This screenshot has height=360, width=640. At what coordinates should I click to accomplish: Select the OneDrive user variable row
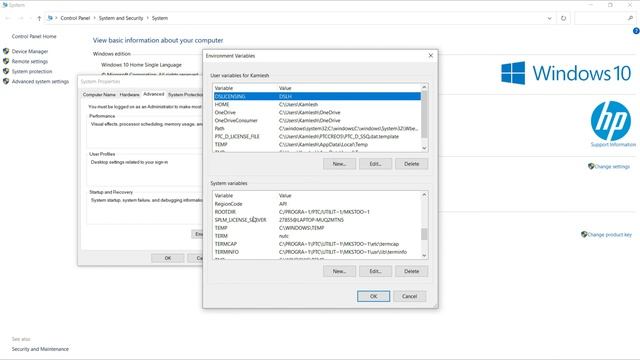(317, 112)
